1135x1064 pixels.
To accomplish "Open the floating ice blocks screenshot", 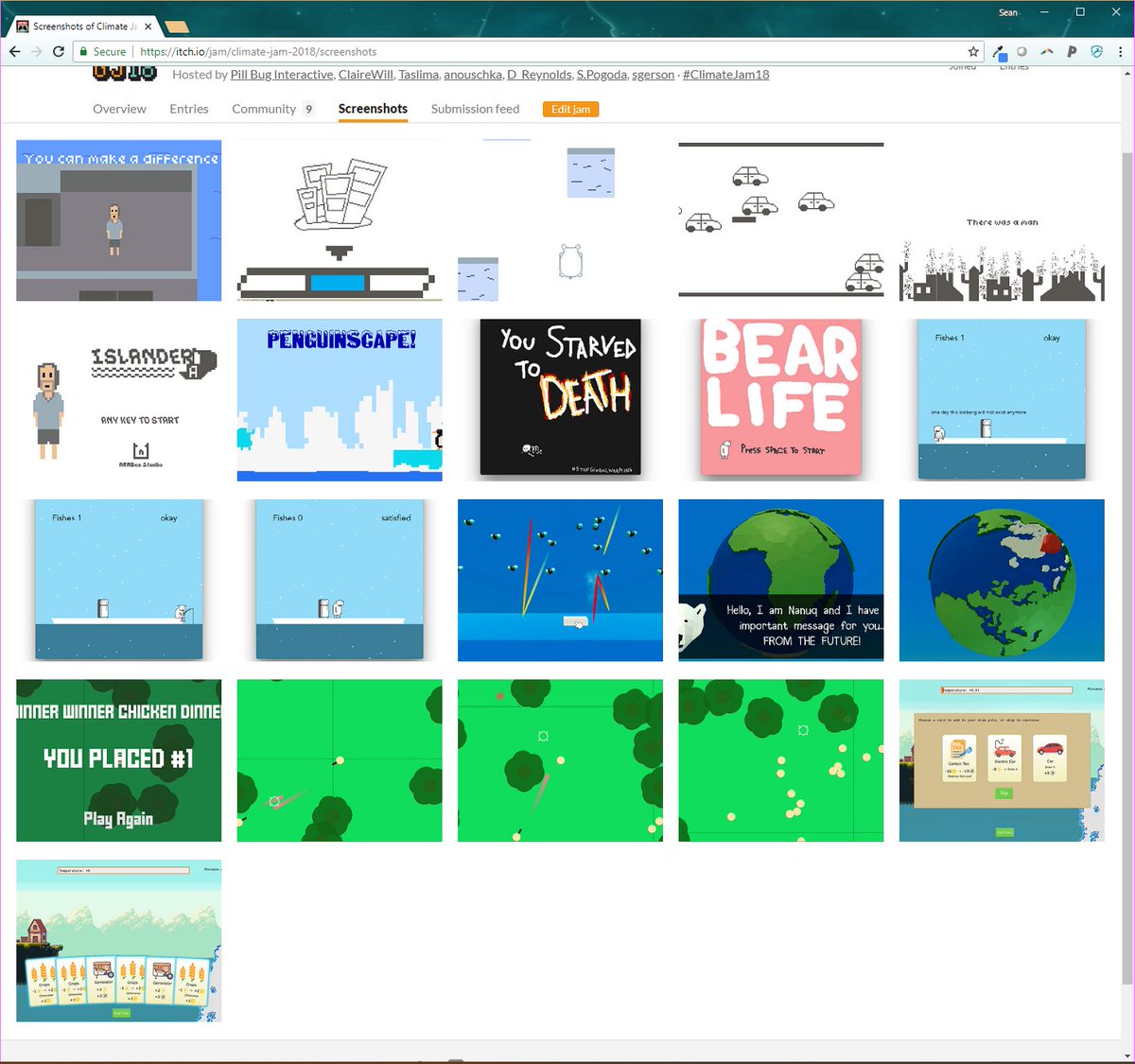I will coord(560,220).
